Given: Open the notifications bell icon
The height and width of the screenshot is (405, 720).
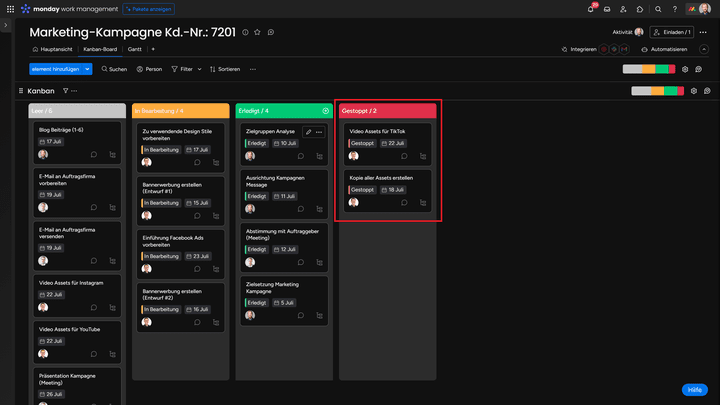Looking at the screenshot, I should [591, 9].
